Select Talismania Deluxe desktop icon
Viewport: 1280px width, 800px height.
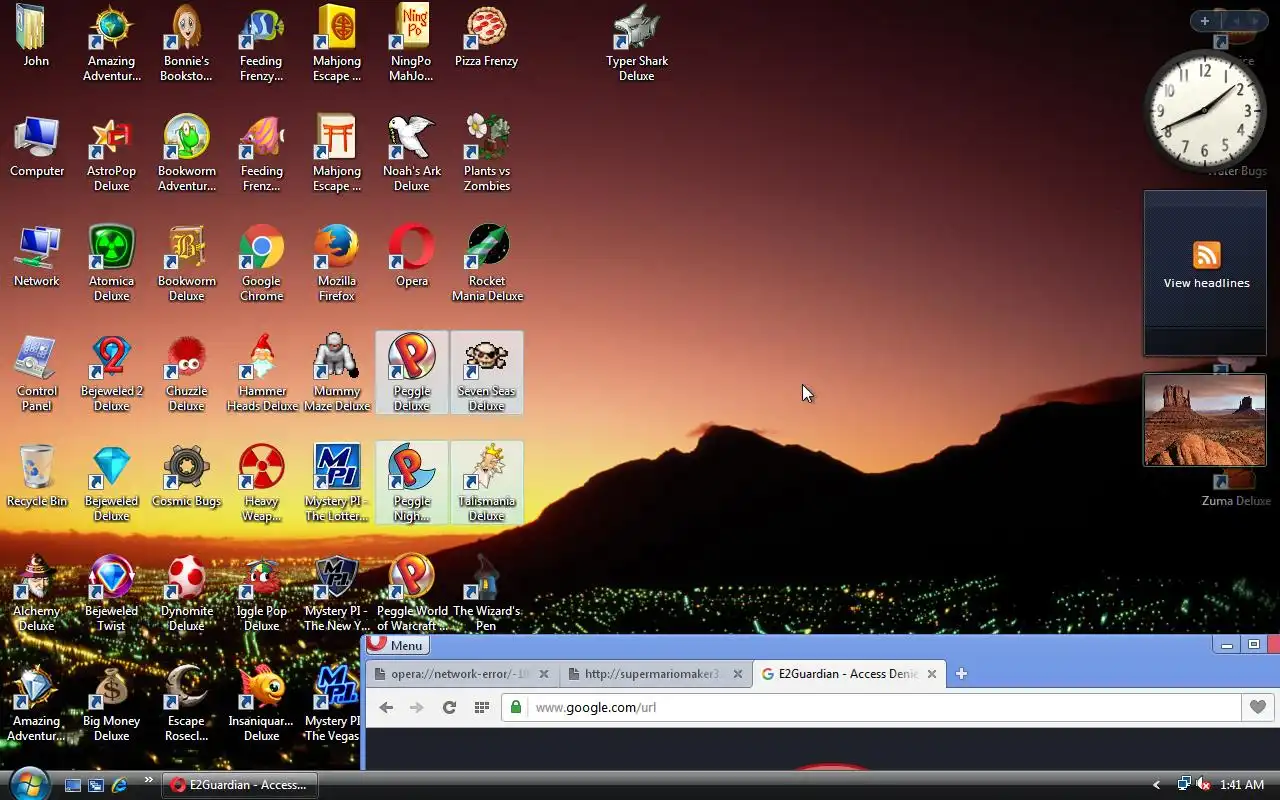[x=487, y=483]
